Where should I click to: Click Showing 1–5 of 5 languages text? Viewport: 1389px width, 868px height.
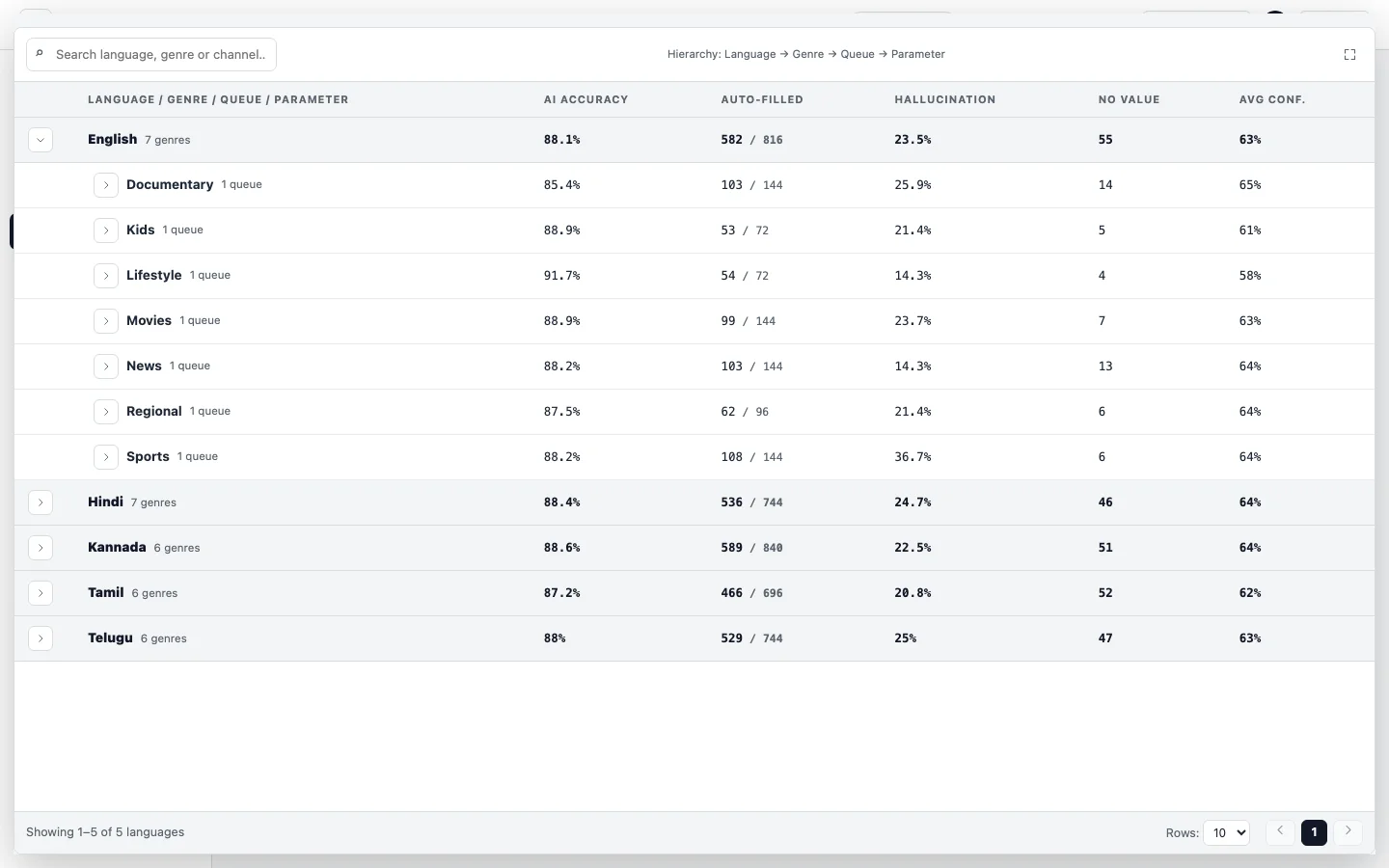[x=105, y=832]
